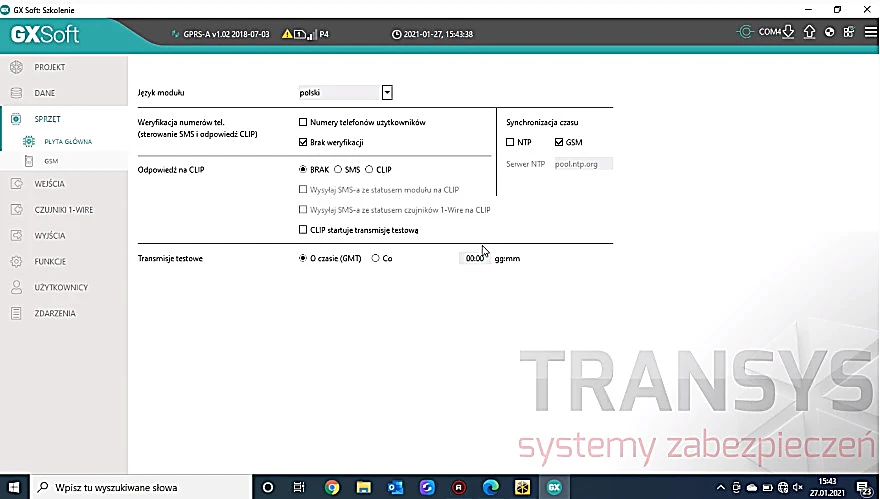Viewport: 880px width, 499px height.
Task: Uncheck Brak weryfikacji checkbox
Action: click(x=303, y=142)
